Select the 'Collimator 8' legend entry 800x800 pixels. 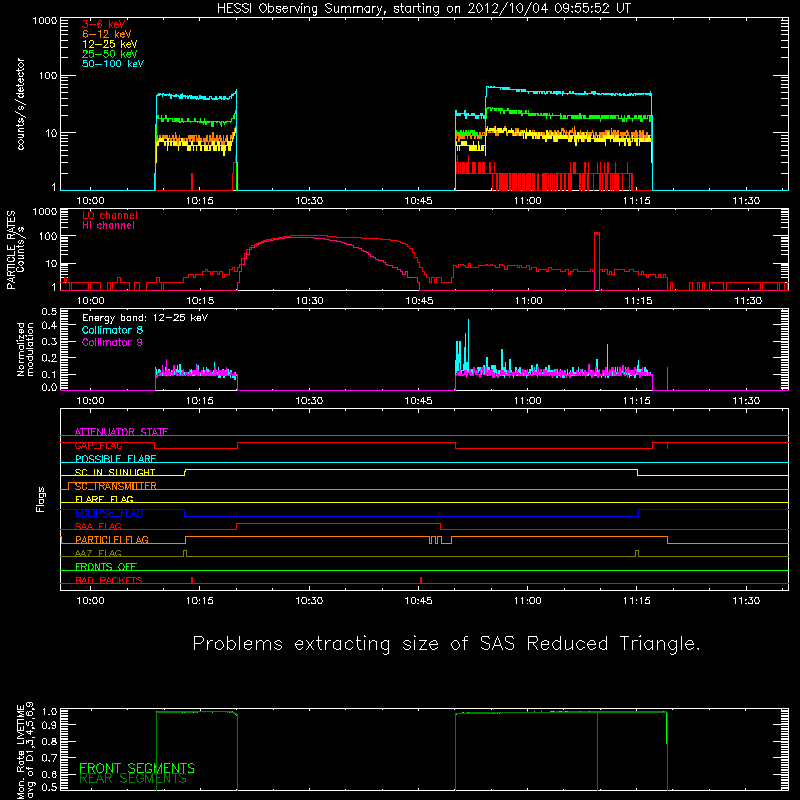(x=112, y=330)
